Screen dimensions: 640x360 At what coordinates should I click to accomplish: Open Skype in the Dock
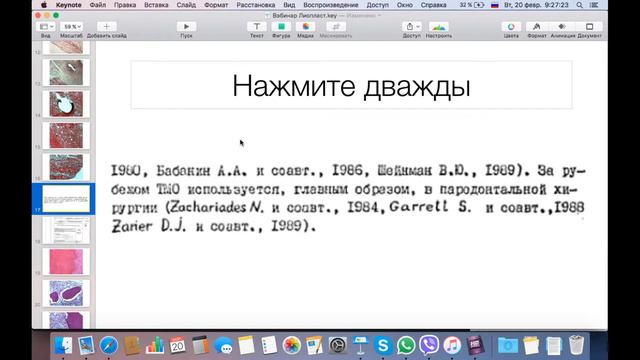383,346
